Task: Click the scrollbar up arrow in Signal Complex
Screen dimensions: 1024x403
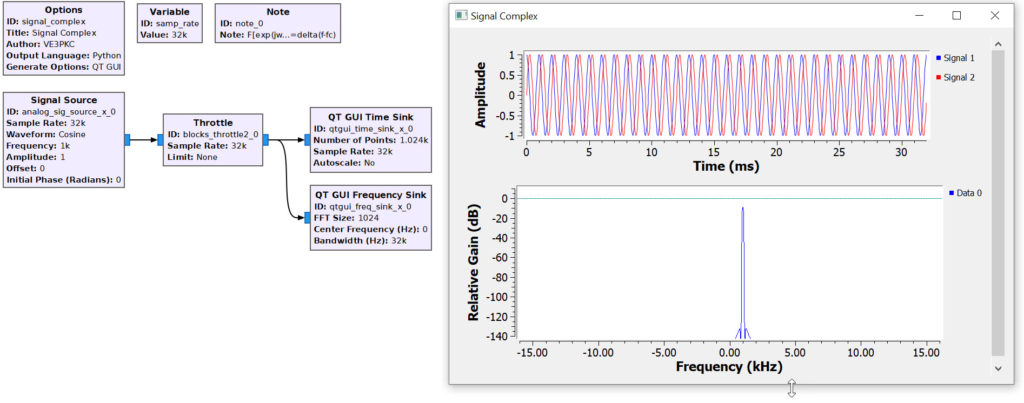Action: pyautogui.click(x=996, y=44)
